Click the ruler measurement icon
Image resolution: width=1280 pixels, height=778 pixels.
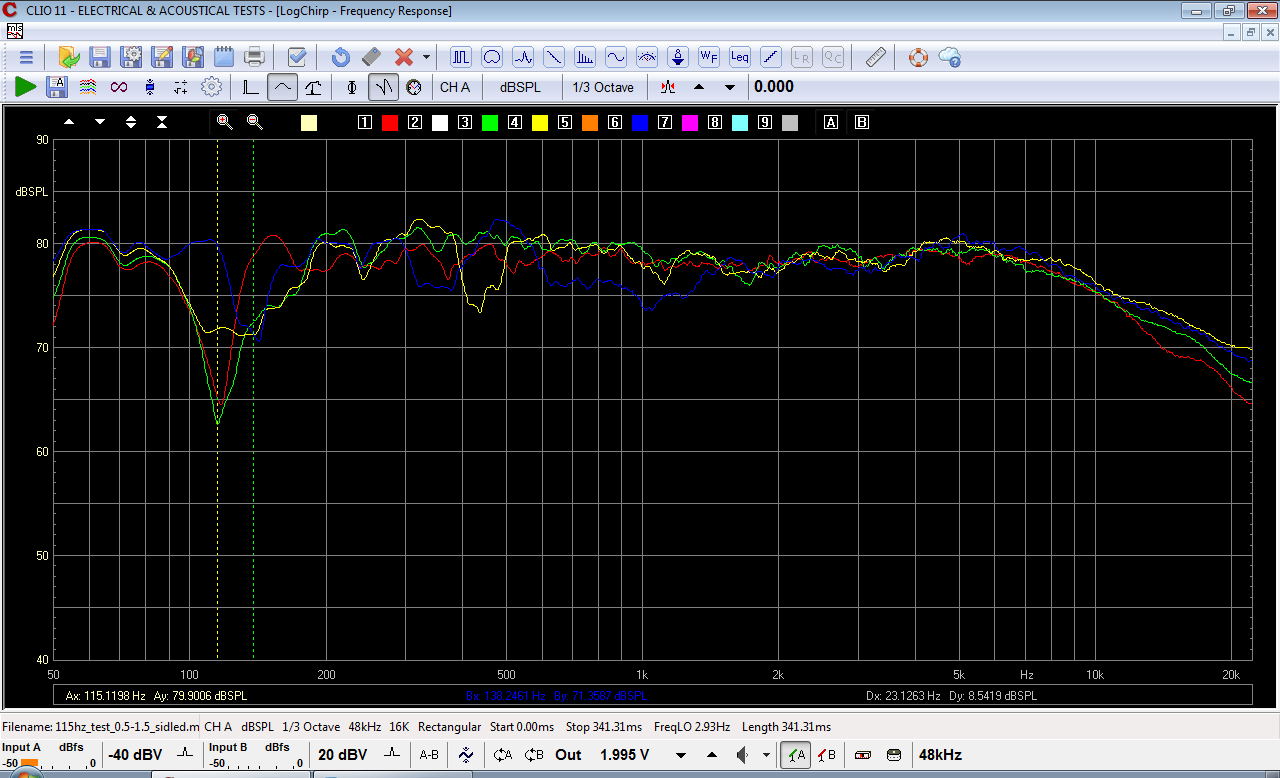point(876,57)
